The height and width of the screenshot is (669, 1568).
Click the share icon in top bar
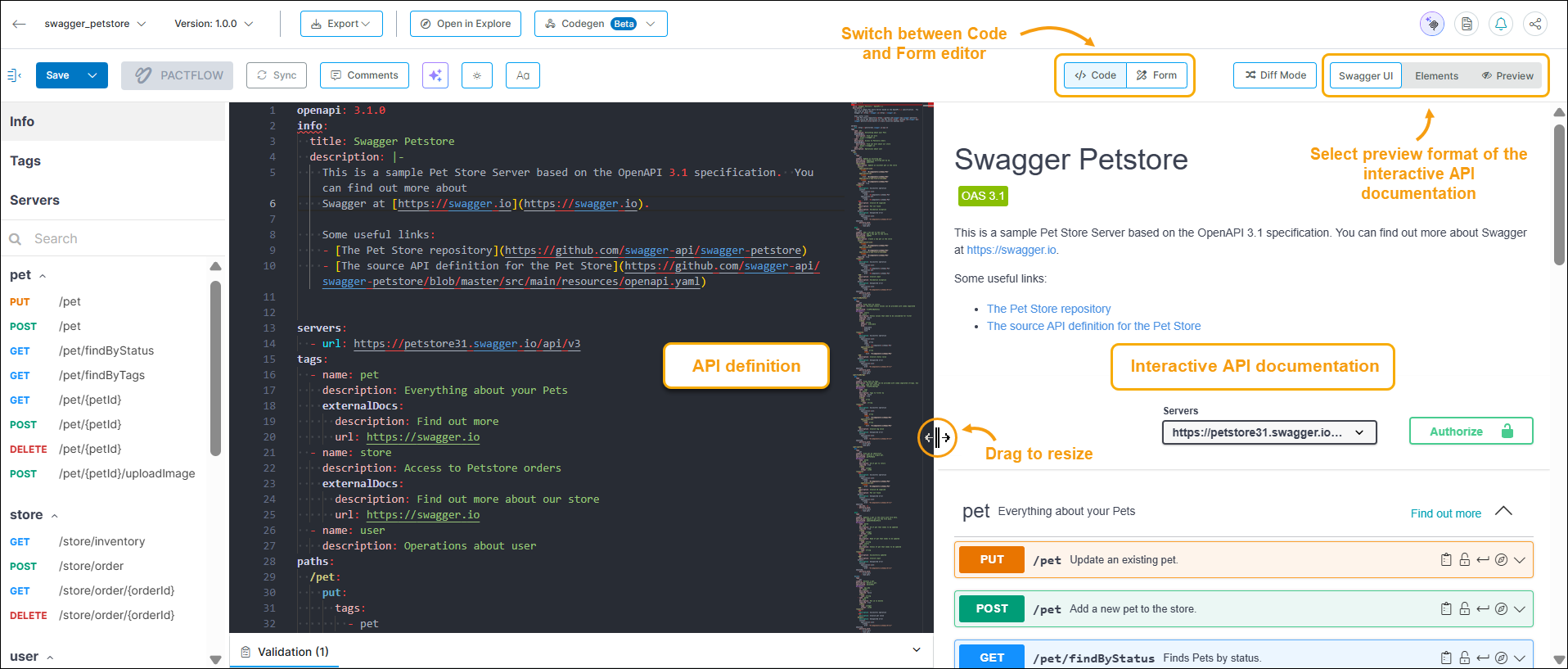pos(1535,24)
